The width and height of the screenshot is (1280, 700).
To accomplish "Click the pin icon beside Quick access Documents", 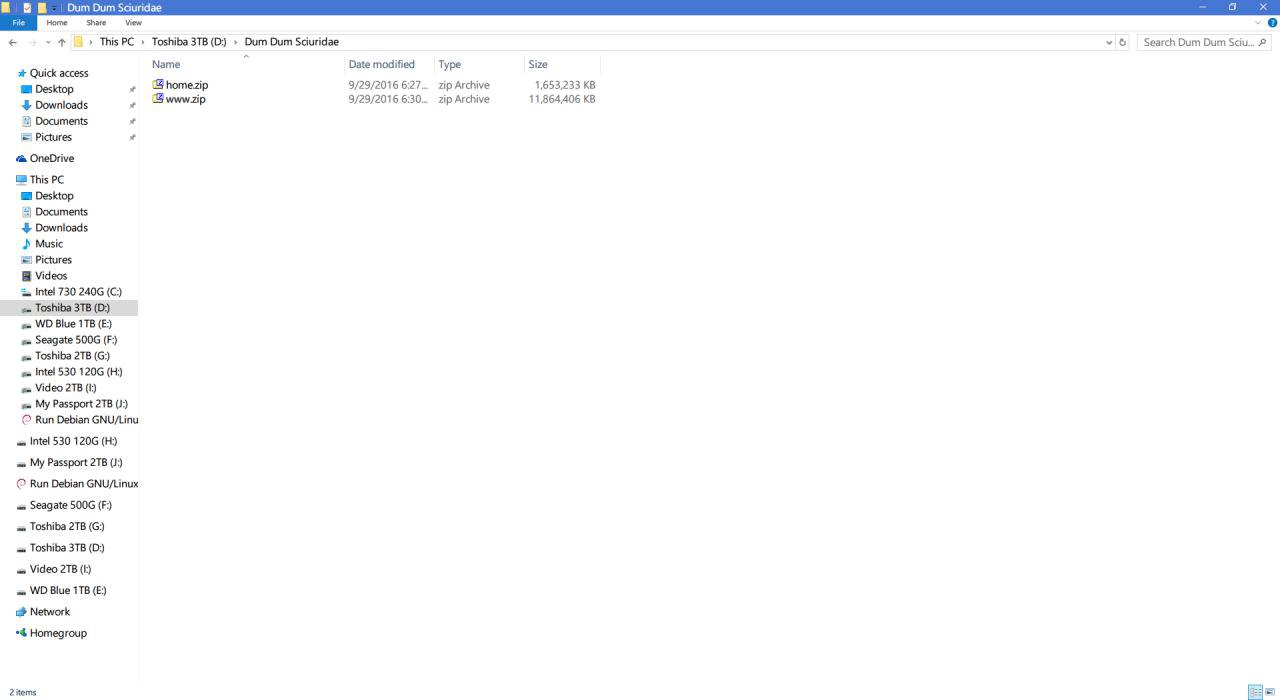I will point(132,121).
